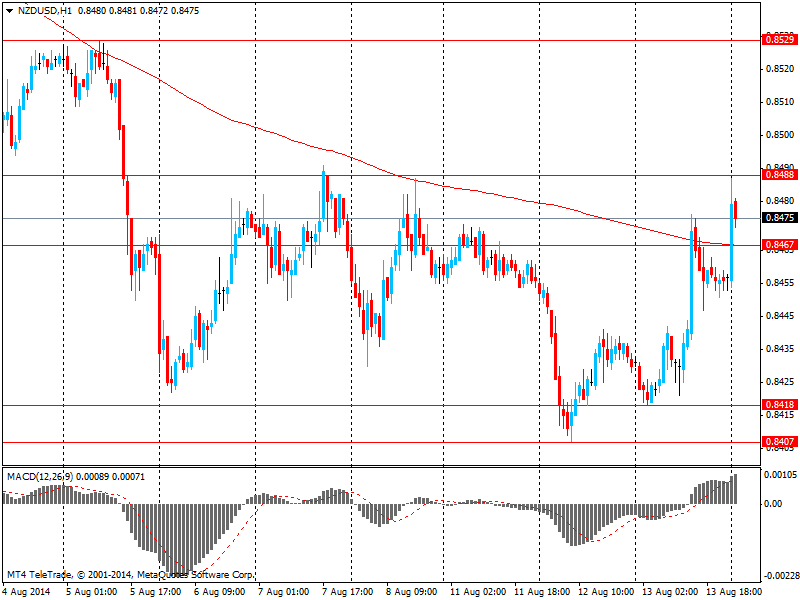Image resolution: width=800 pixels, height=600 pixels.
Task: Select the 0.00105 MACD scale value
Action: pos(781,475)
